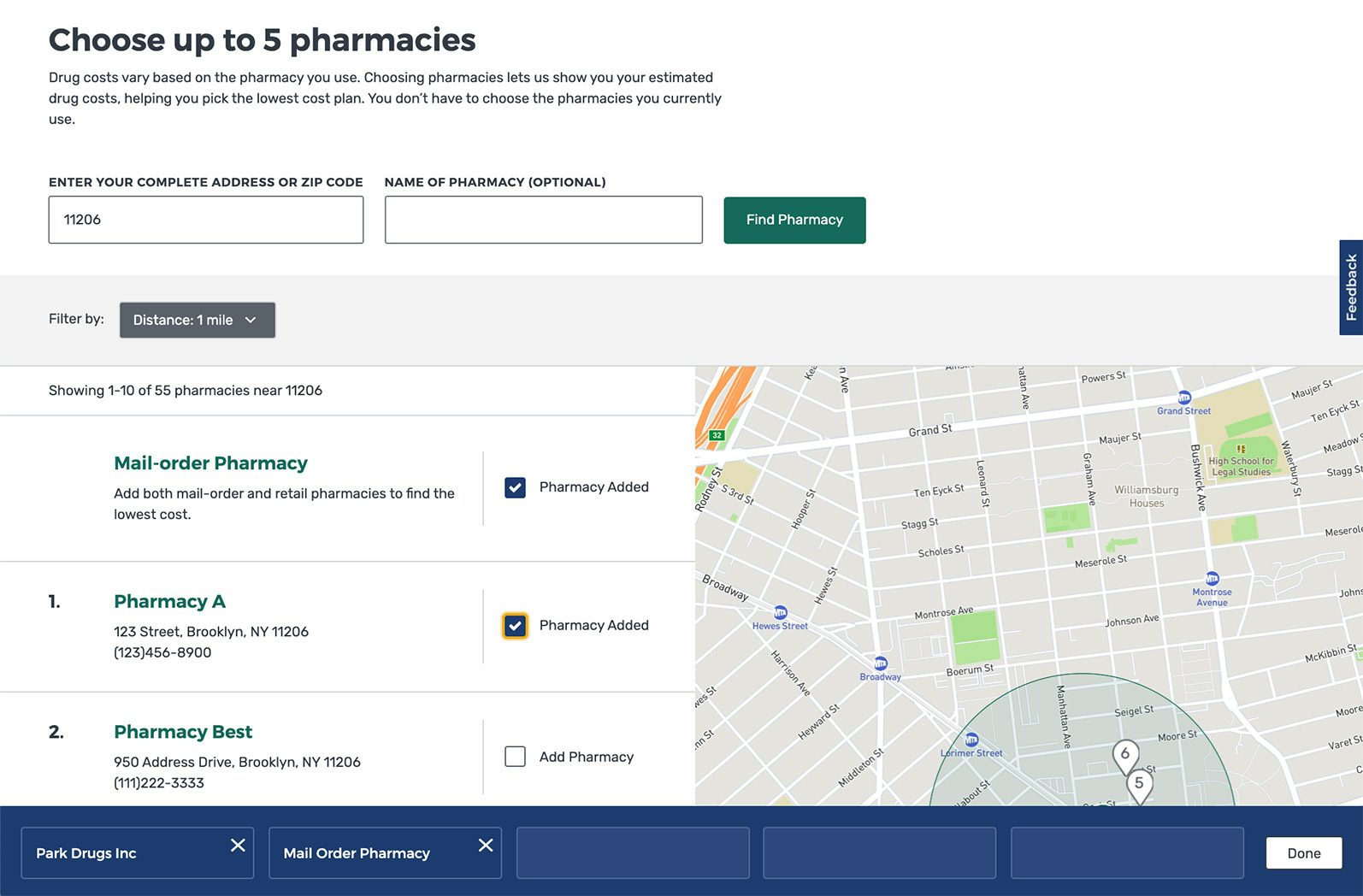Open Pharmacy Best heading link
This screenshot has width=1363, height=896.
(x=183, y=732)
